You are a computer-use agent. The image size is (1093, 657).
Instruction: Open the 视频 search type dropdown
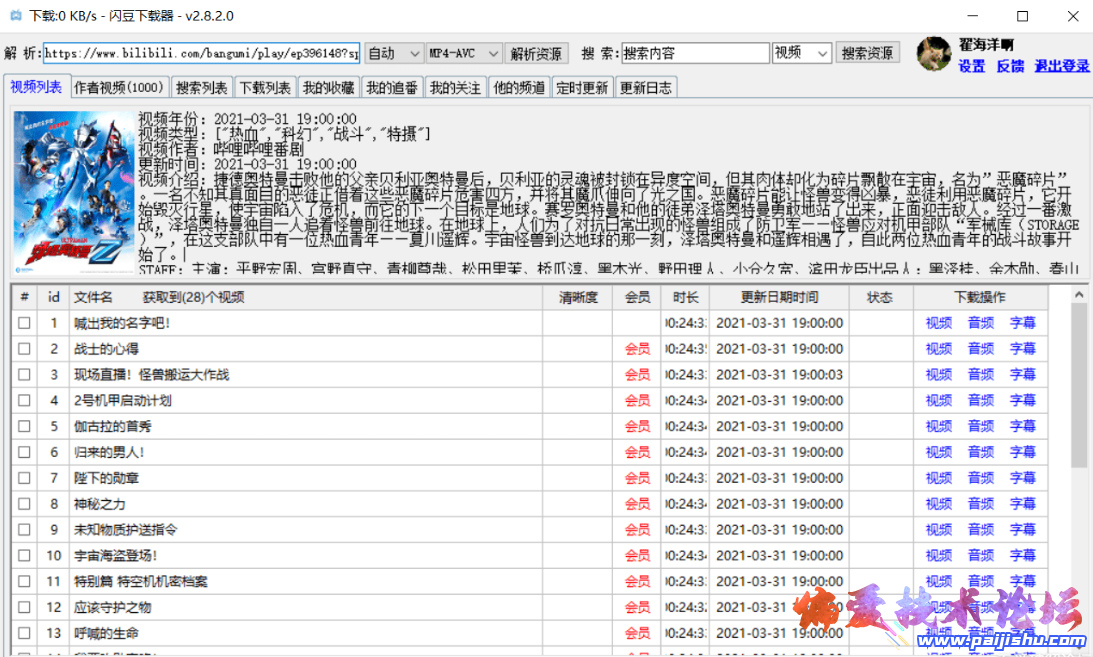point(801,53)
